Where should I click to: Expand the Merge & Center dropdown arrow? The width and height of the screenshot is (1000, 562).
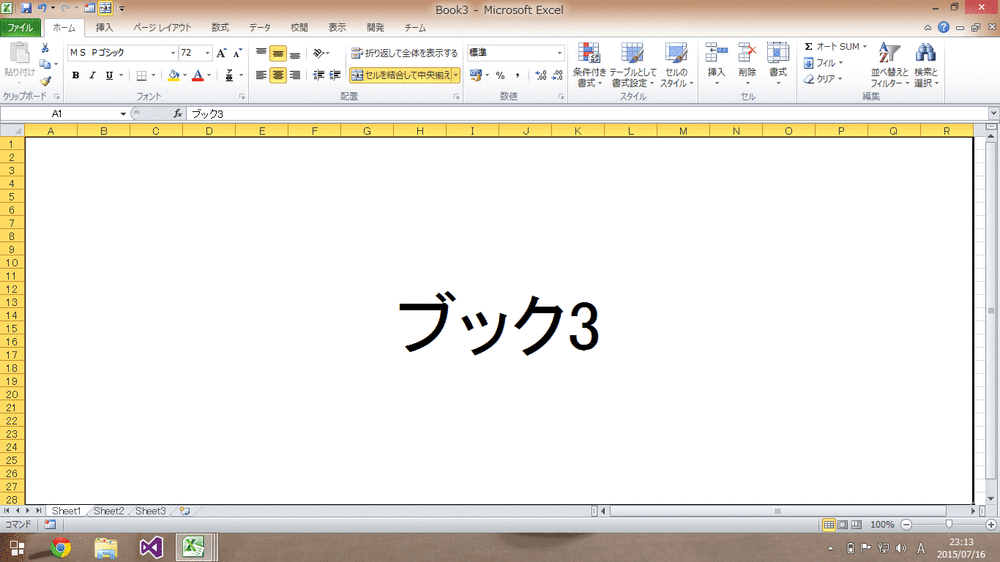(456, 75)
